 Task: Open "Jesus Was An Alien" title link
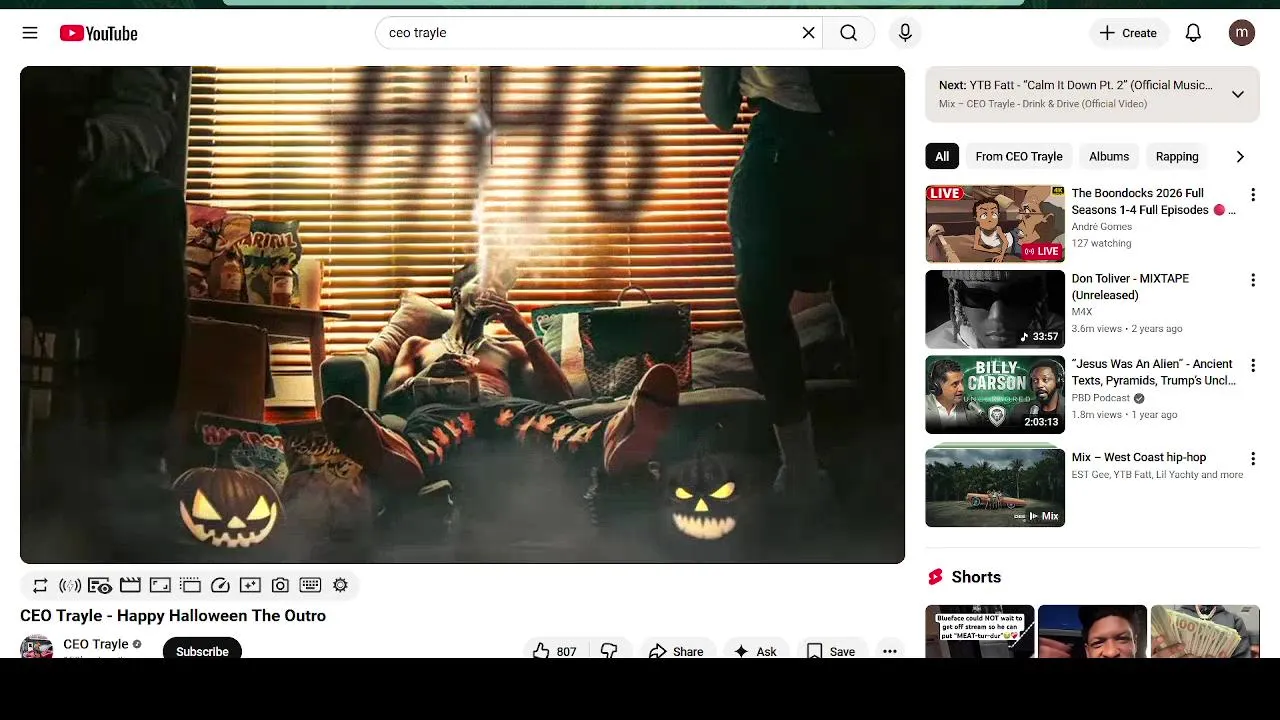[1153, 372]
